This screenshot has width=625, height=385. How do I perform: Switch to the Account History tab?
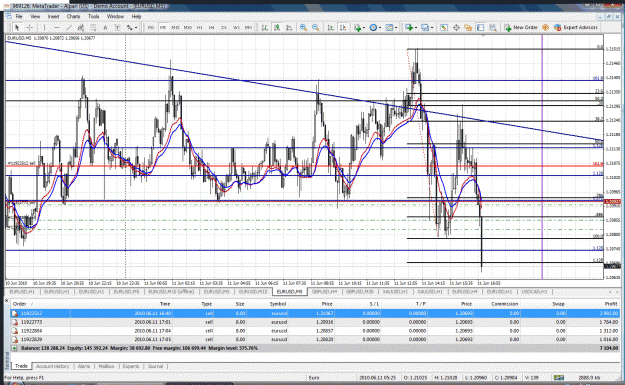point(52,366)
